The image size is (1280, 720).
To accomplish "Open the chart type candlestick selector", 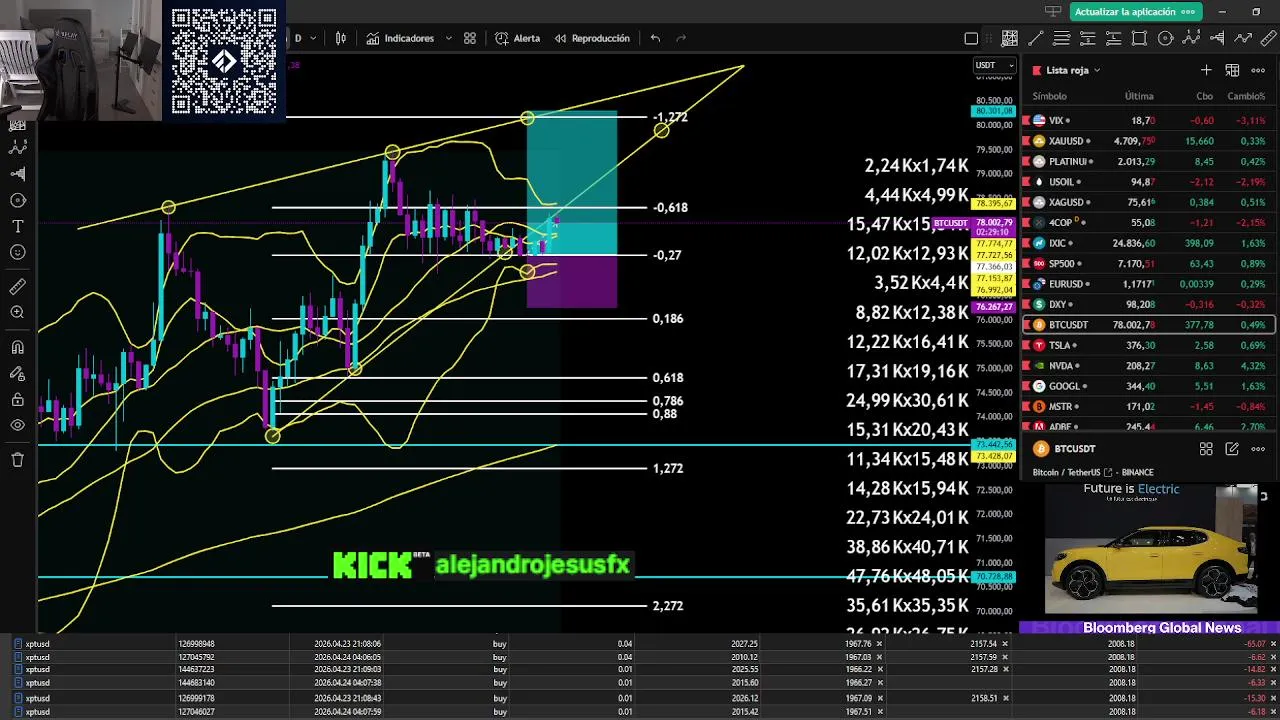I will click(341, 38).
